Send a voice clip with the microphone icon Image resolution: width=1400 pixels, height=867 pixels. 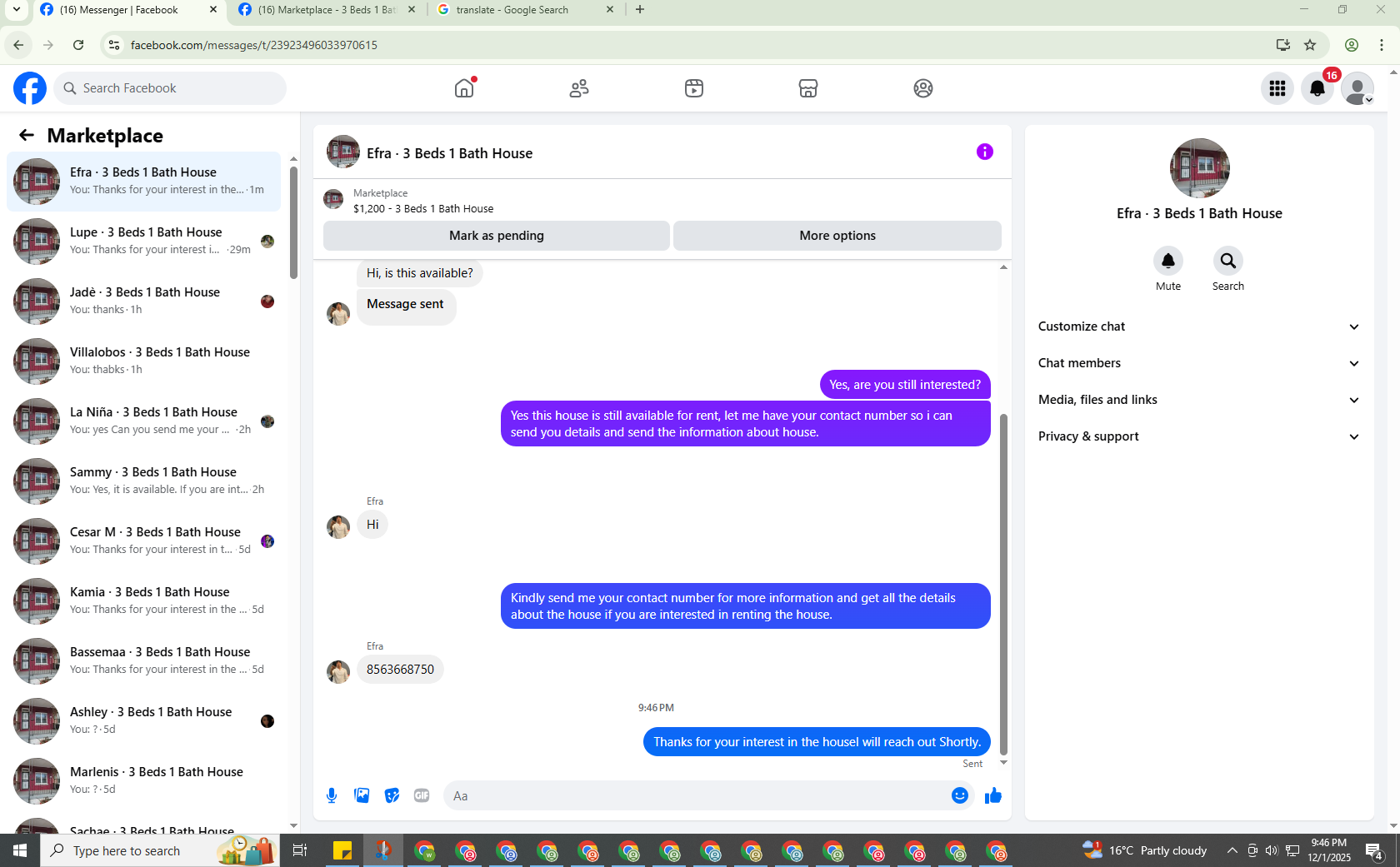(332, 795)
